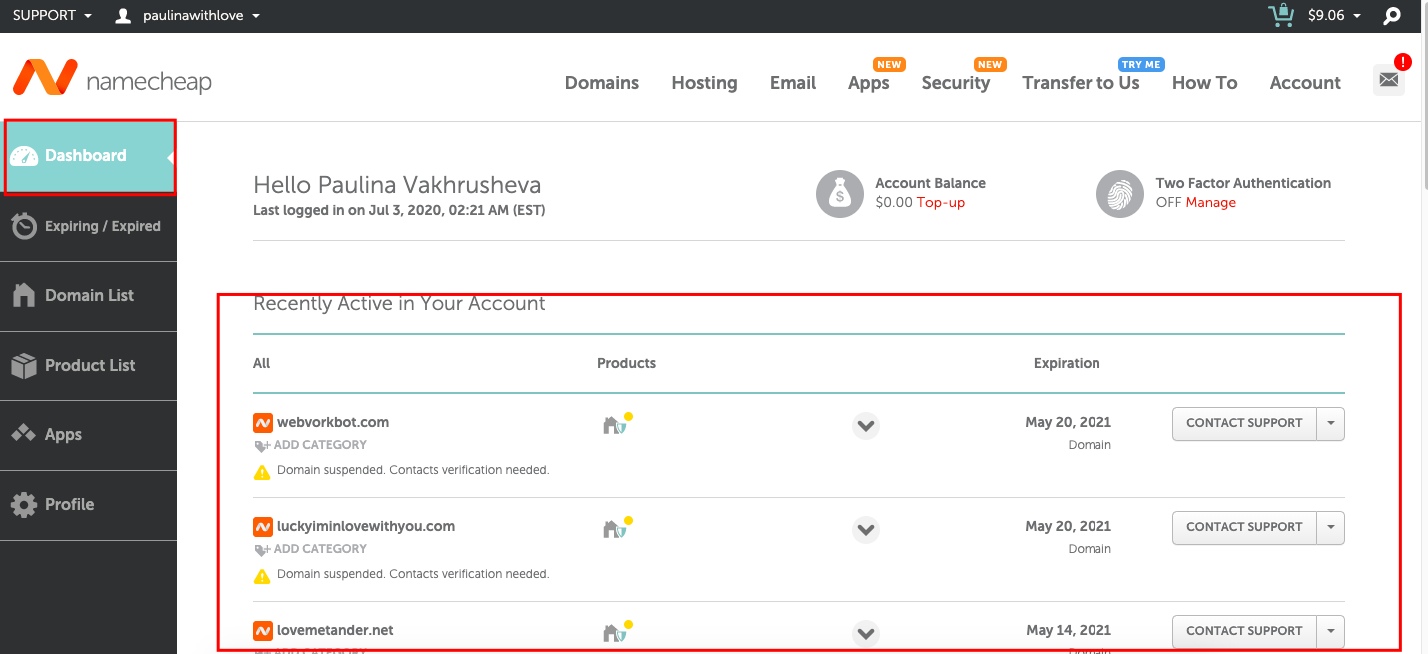The height and width of the screenshot is (654, 1428).
Task: Click Manage for Two Factor Authentication
Action: click(1211, 203)
